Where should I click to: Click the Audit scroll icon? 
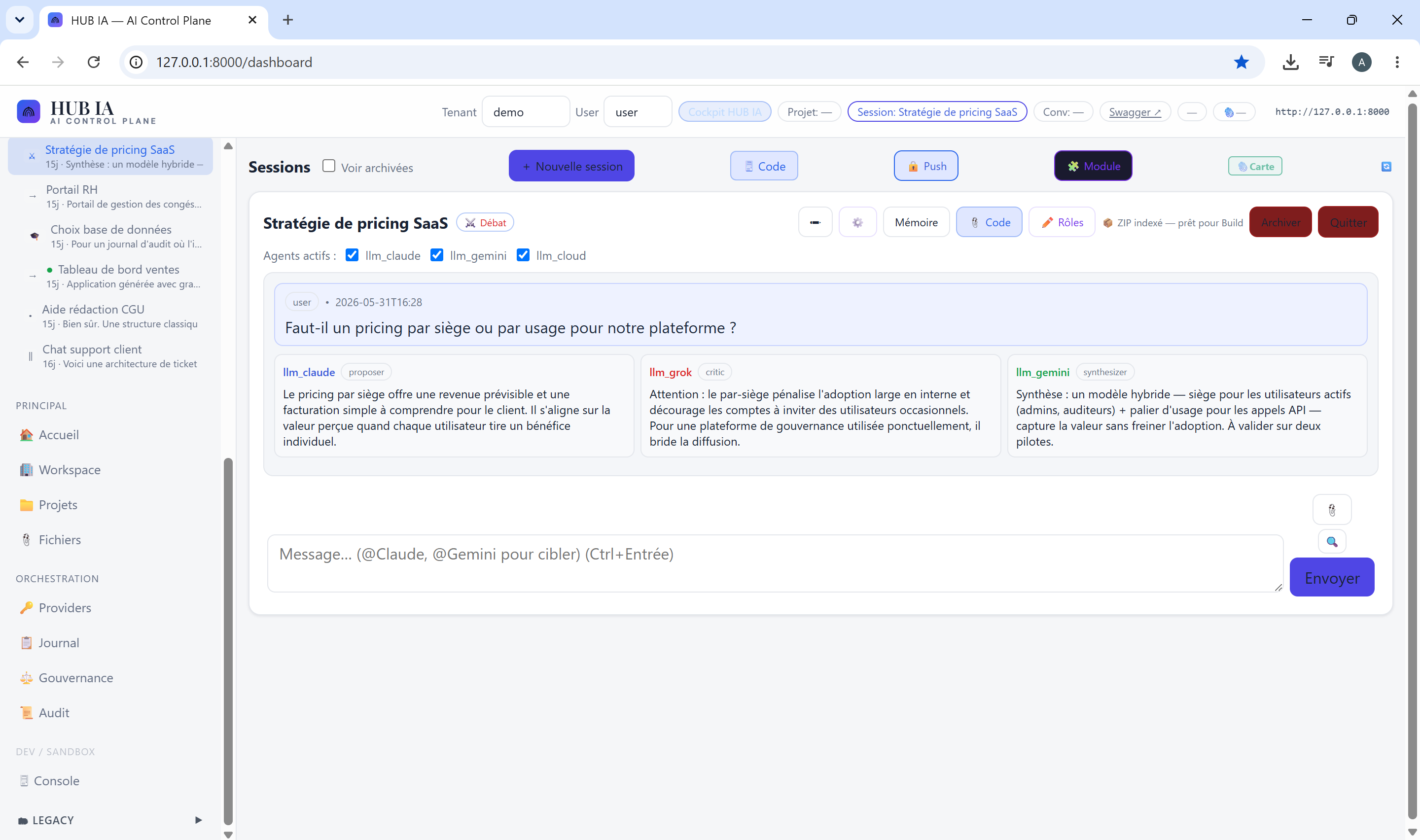point(27,713)
